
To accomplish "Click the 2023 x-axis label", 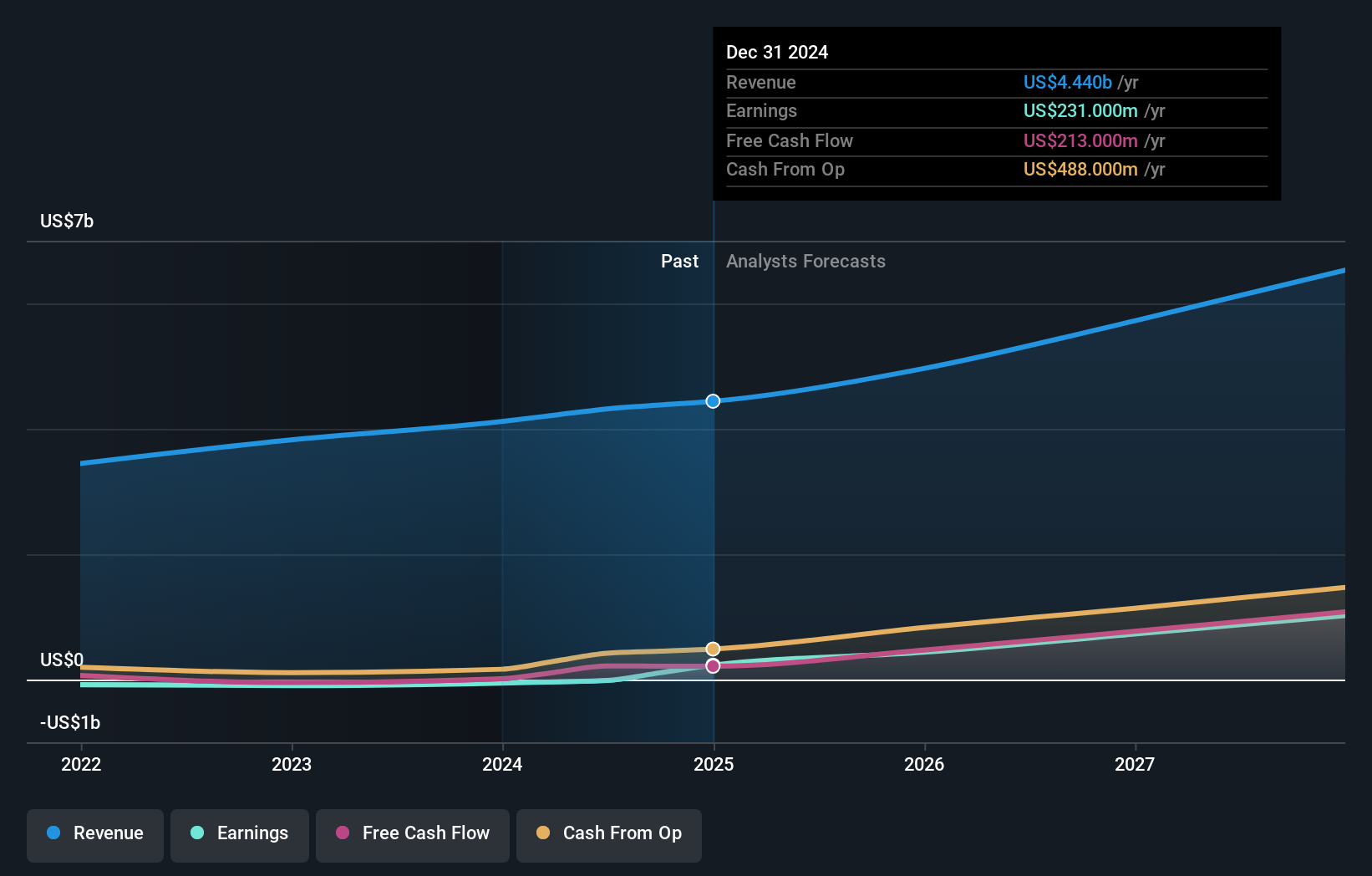I will [292, 764].
